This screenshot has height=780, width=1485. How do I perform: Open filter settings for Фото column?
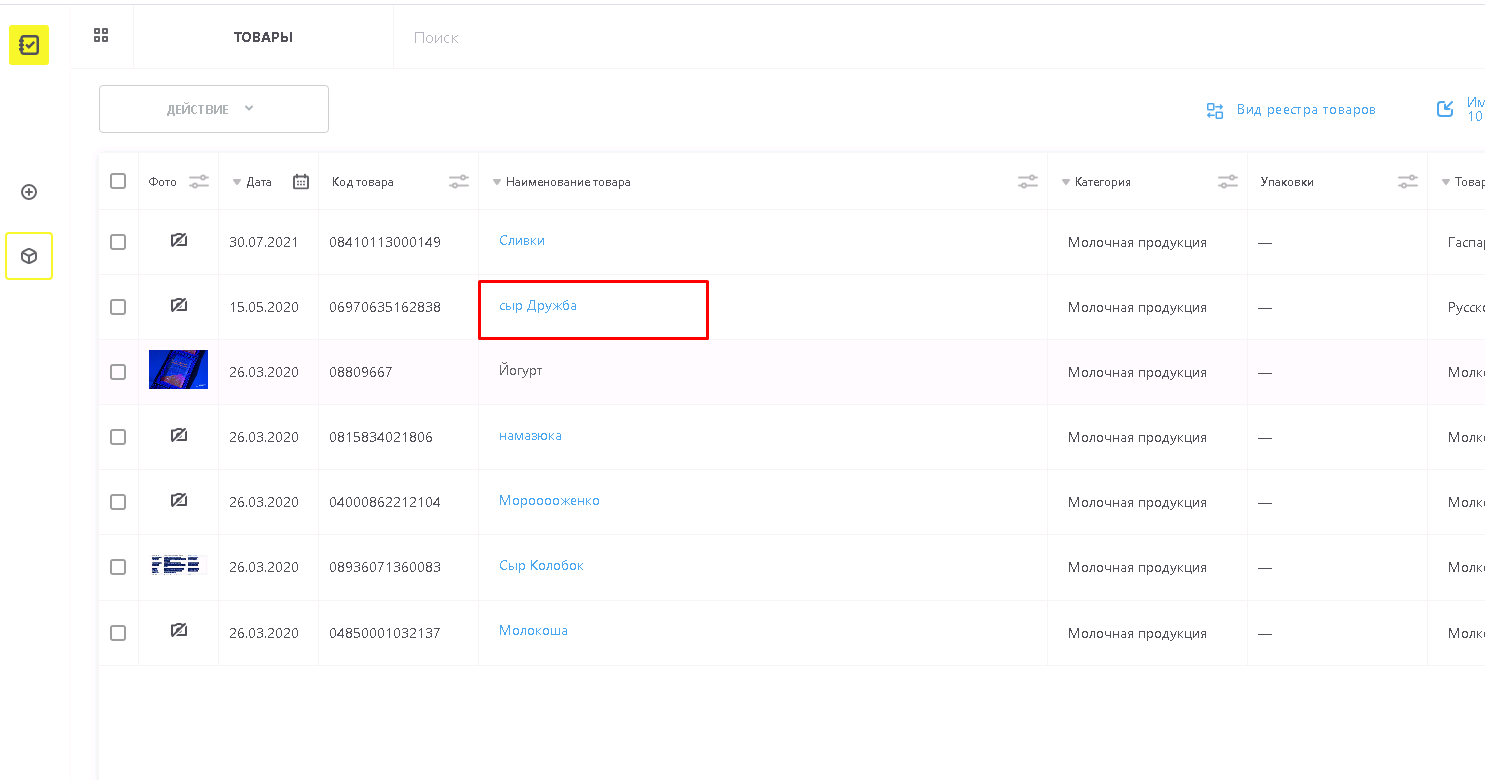(199, 181)
